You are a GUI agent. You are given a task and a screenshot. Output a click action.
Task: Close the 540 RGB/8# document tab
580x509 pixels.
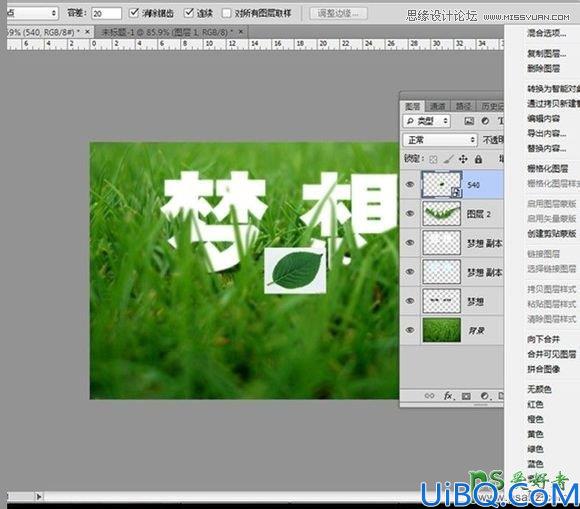[88, 32]
